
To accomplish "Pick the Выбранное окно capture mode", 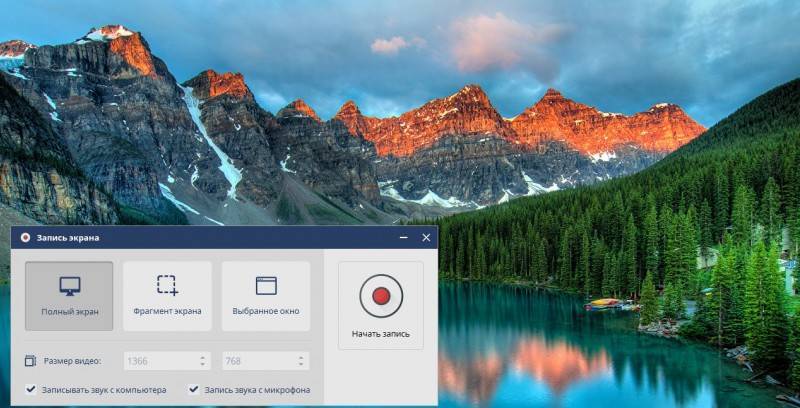I will 266,296.
